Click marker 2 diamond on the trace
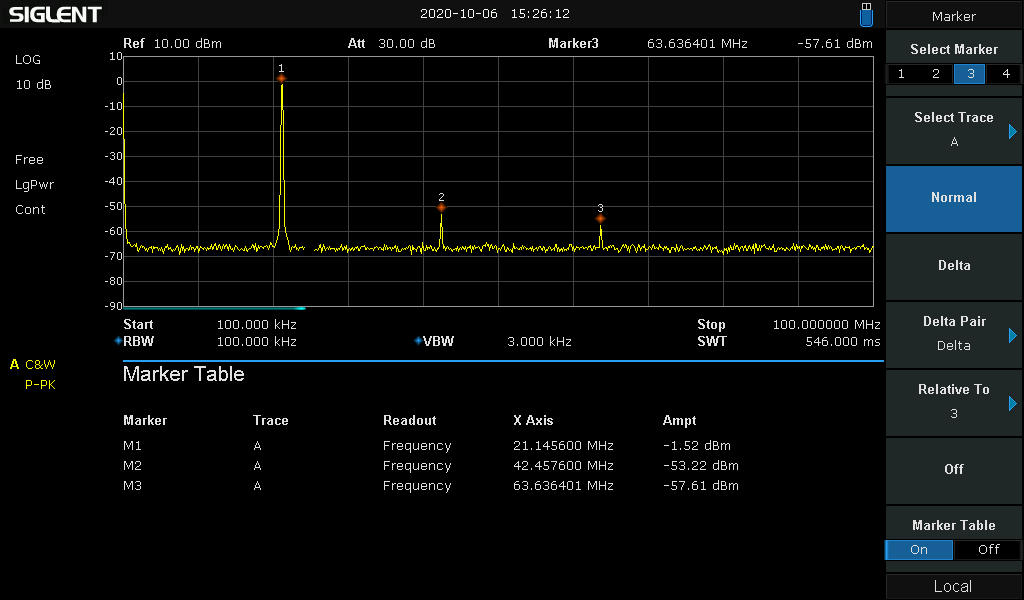1024x600 pixels. click(441, 208)
